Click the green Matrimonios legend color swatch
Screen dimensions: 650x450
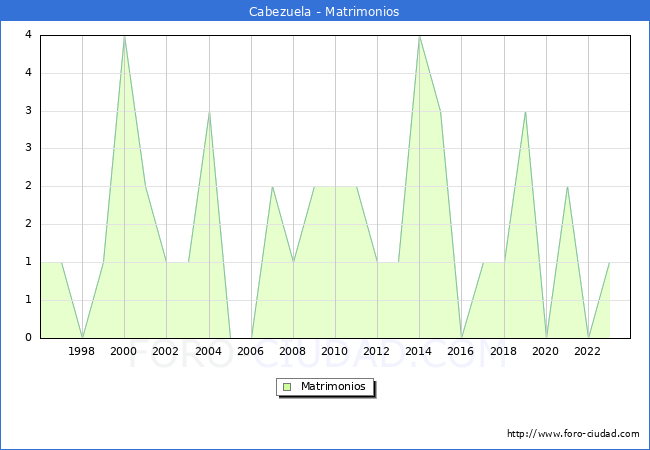287,386
